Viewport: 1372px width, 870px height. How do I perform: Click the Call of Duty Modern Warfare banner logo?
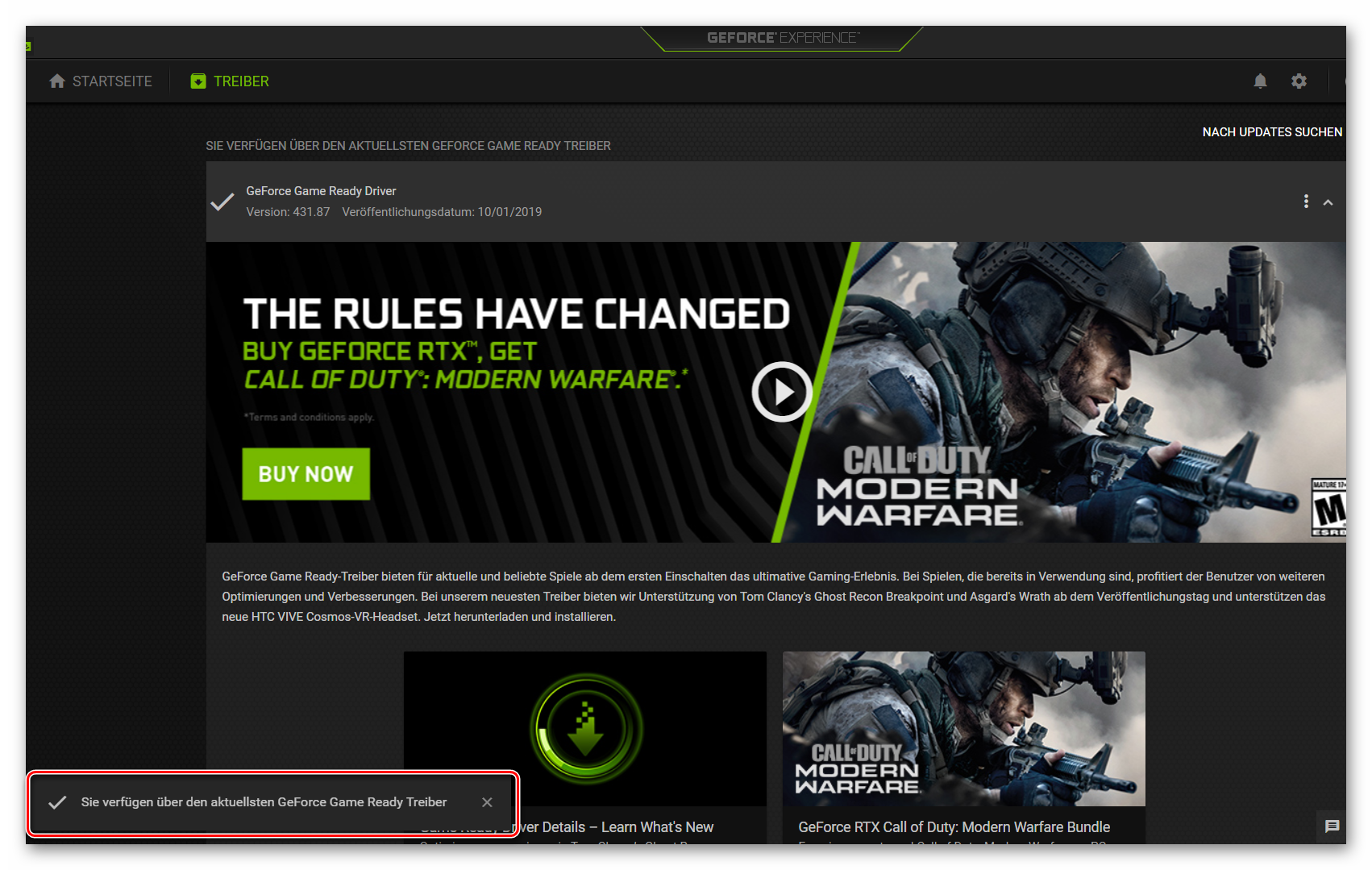pos(917,486)
